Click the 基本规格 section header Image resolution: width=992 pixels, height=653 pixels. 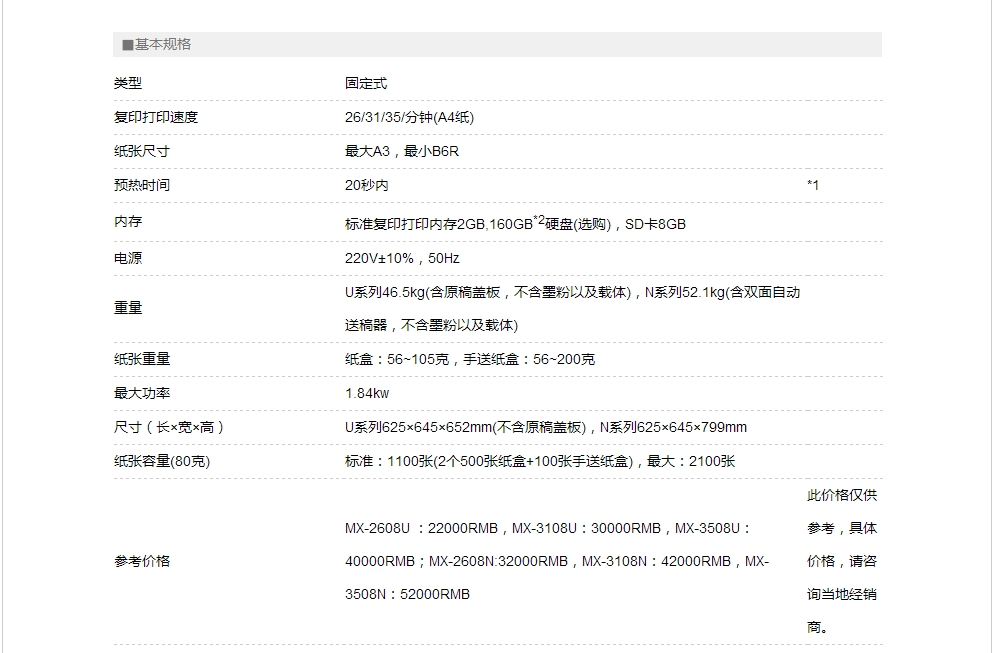pyautogui.click(x=163, y=45)
